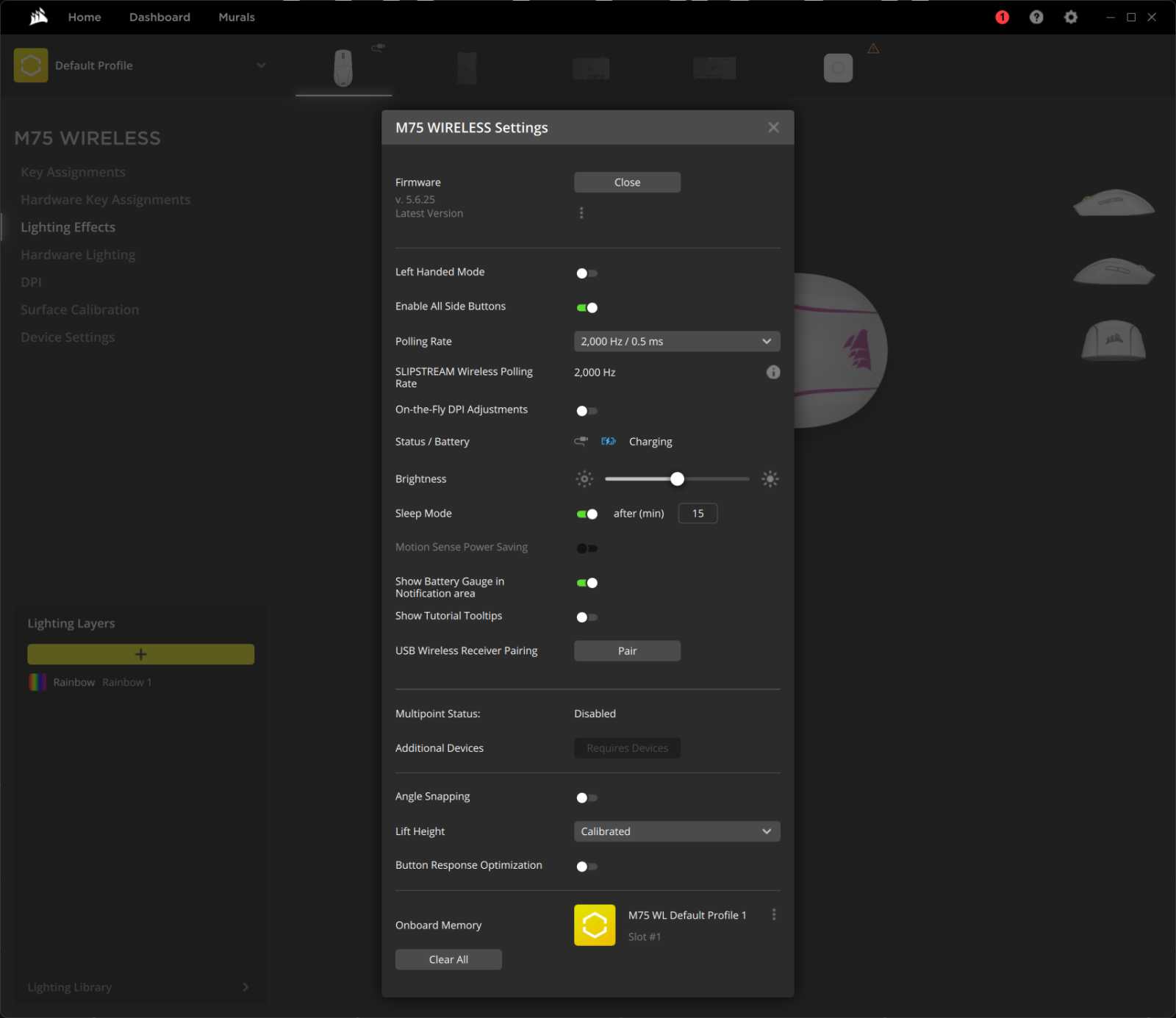Click the Corsair sails logo

38,17
